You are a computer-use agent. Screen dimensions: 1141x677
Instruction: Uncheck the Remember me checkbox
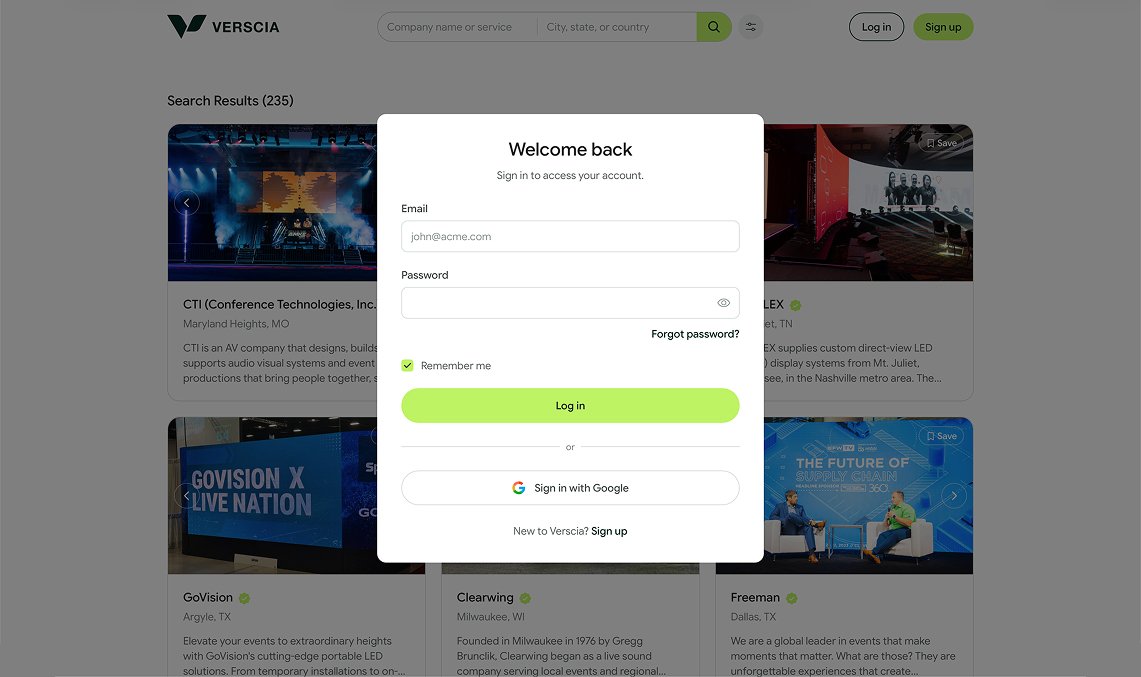click(x=408, y=365)
